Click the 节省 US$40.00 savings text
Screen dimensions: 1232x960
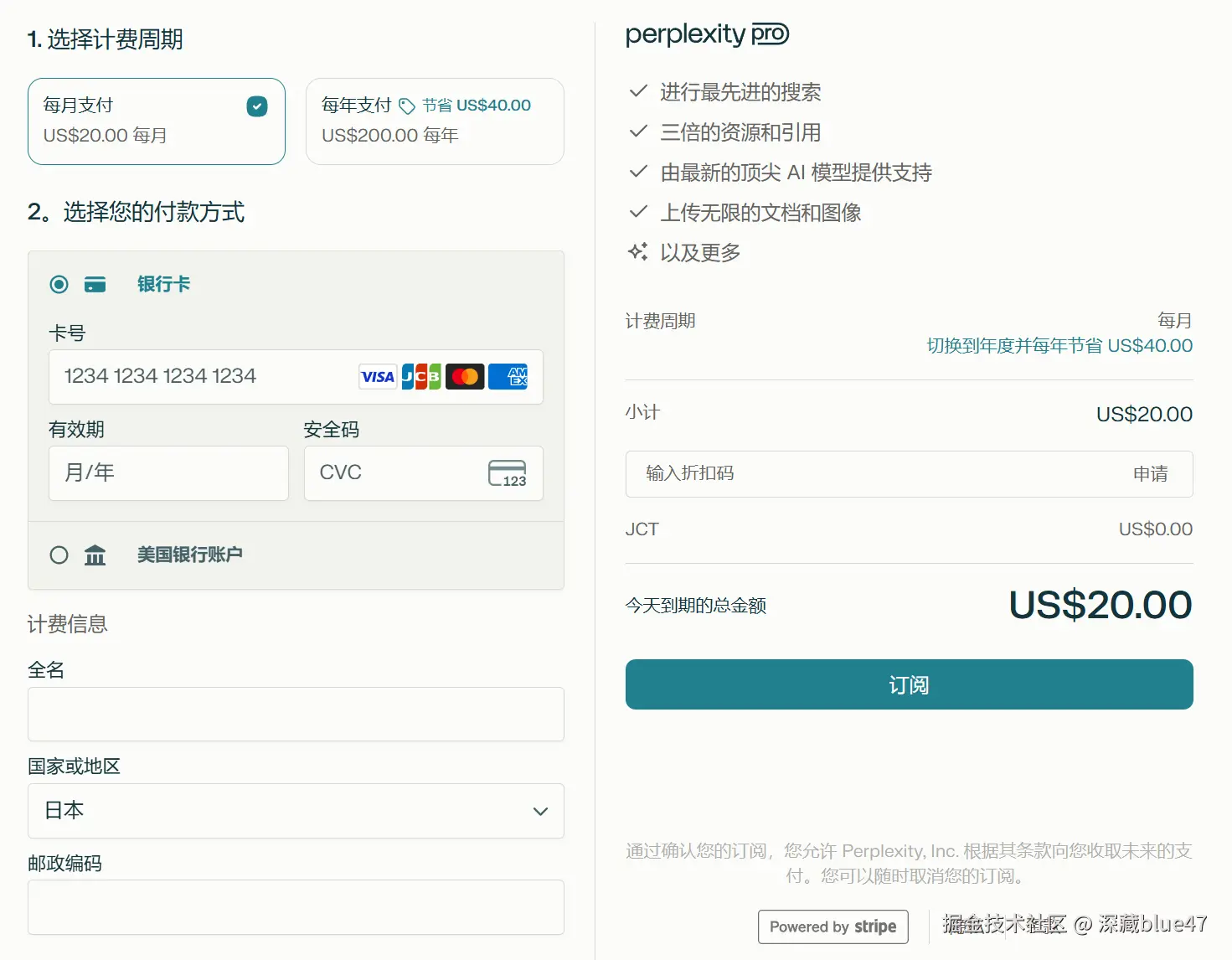(x=477, y=106)
